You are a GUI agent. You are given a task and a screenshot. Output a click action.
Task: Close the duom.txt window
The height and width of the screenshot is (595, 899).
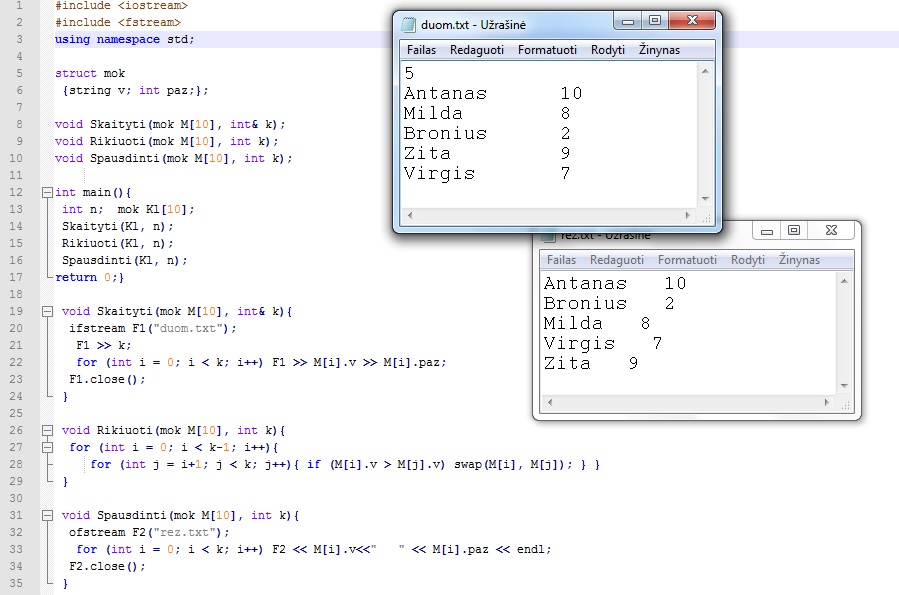(692, 21)
